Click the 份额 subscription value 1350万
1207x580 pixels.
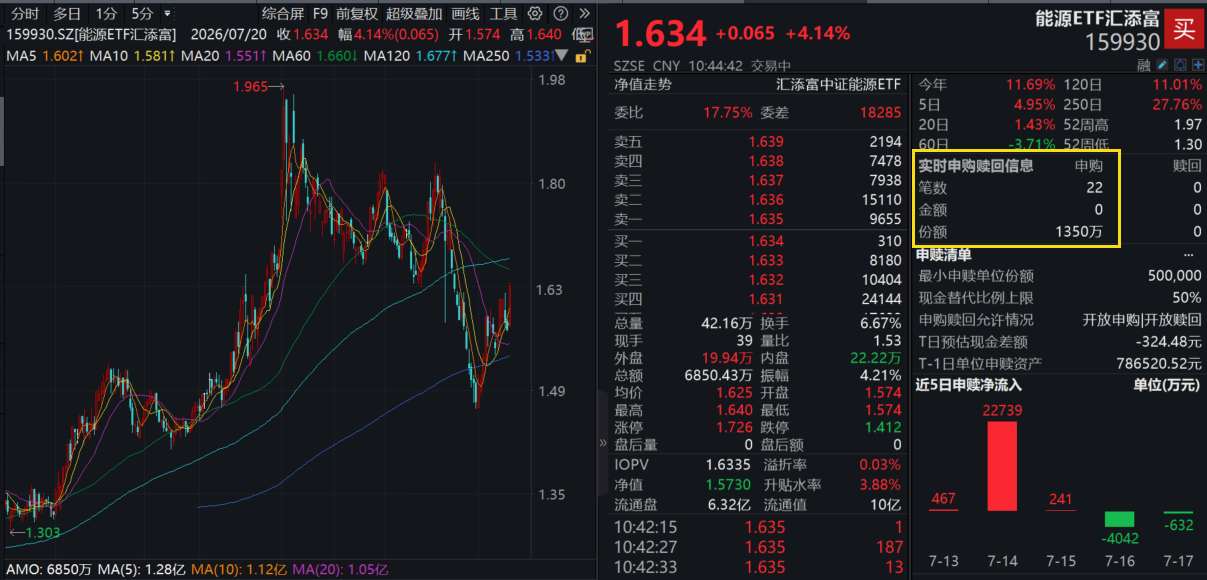click(x=1079, y=231)
